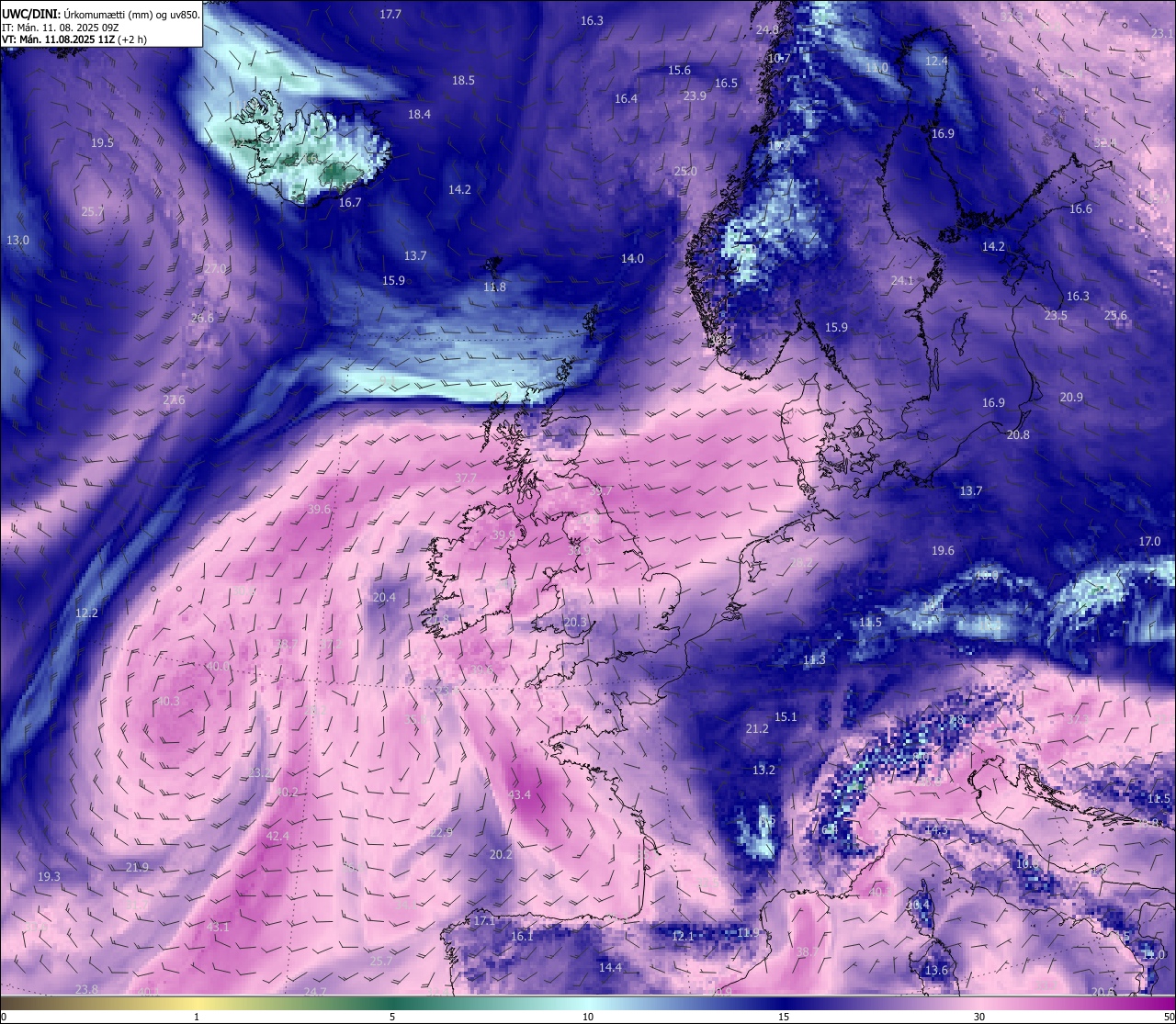Click the 17.0 value at right edge
1176x1024 pixels.
(x=1149, y=541)
